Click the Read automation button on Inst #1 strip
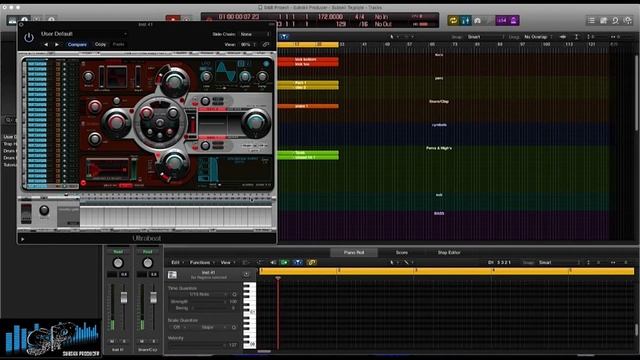The image size is (640, 360). (118, 252)
